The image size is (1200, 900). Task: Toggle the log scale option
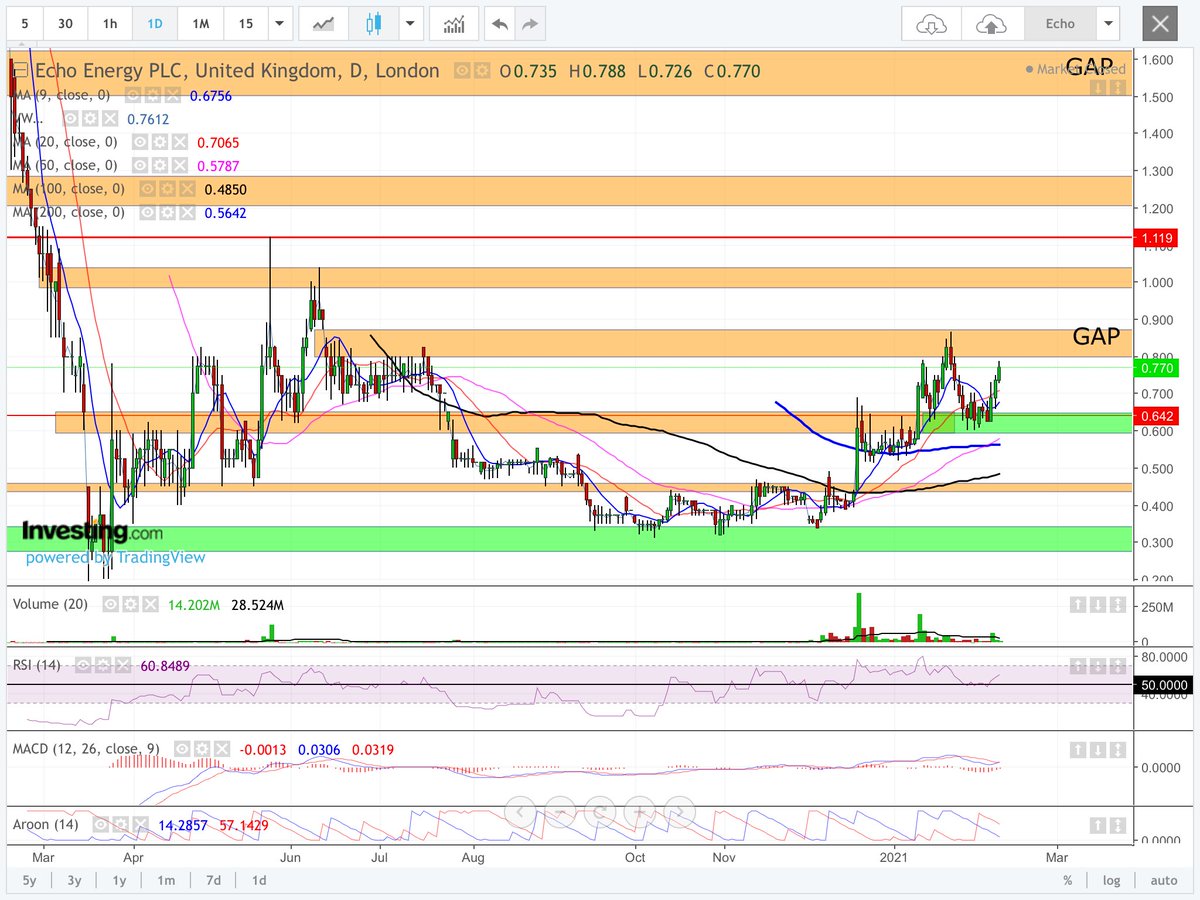tap(1111, 880)
